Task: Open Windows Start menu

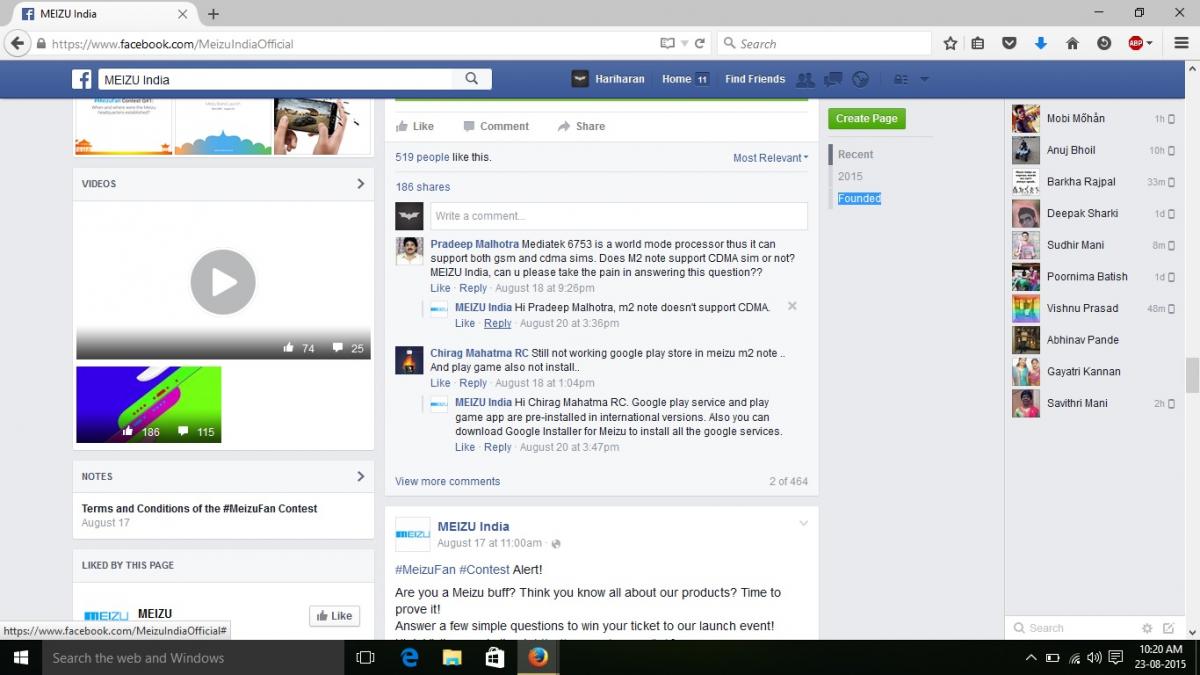Action: (x=20, y=658)
